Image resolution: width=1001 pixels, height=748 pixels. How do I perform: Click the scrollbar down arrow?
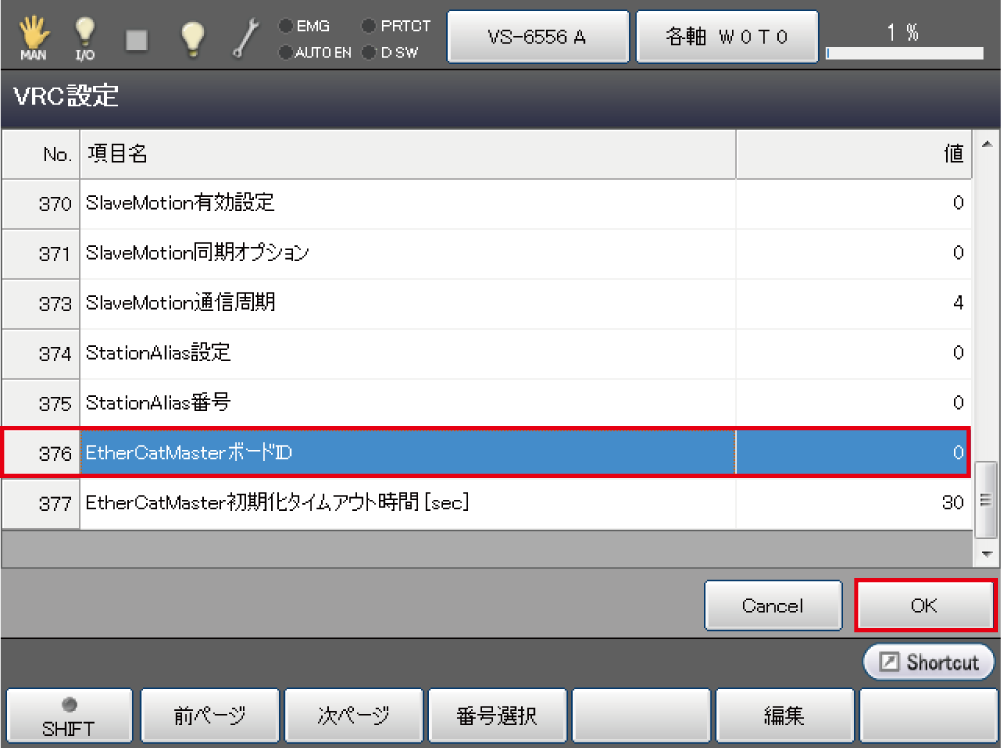[x=988, y=553]
